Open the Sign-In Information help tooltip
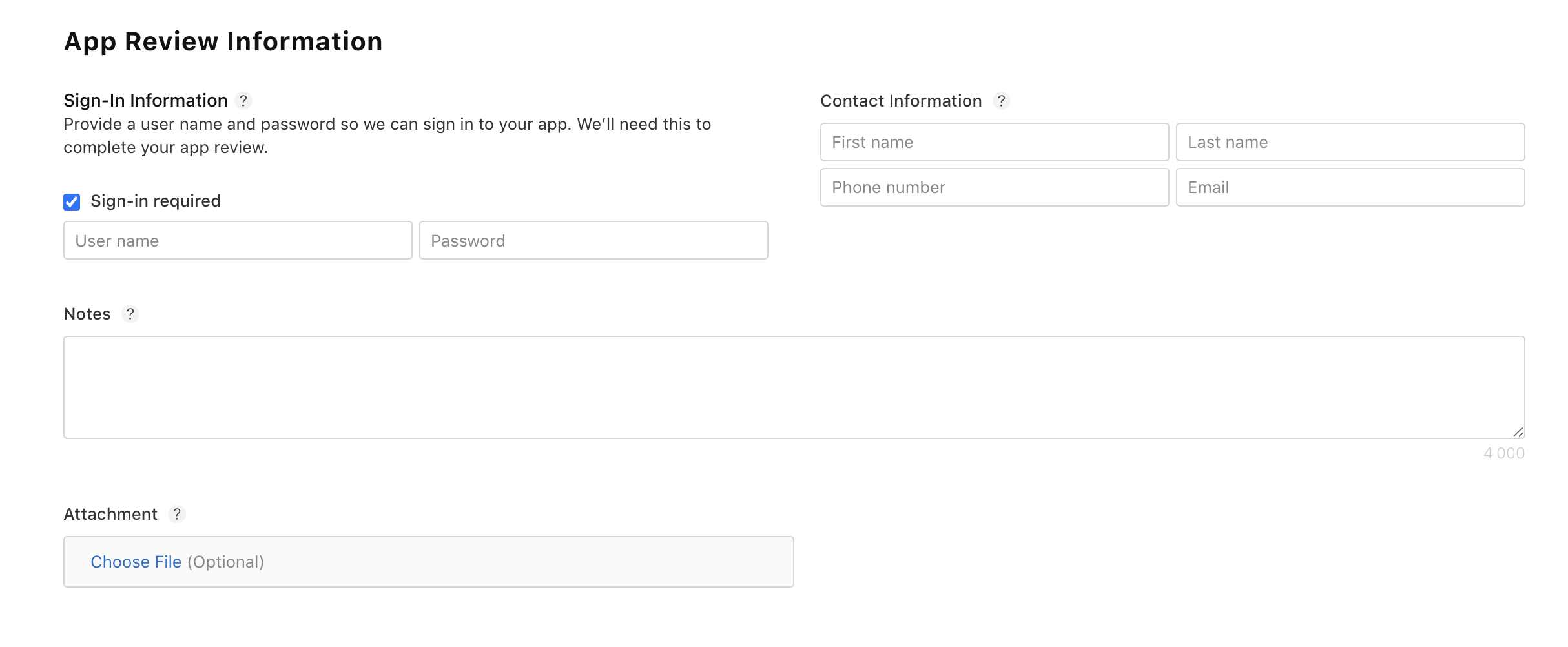The width and height of the screenshot is (1568, 647). click(243, 101)
